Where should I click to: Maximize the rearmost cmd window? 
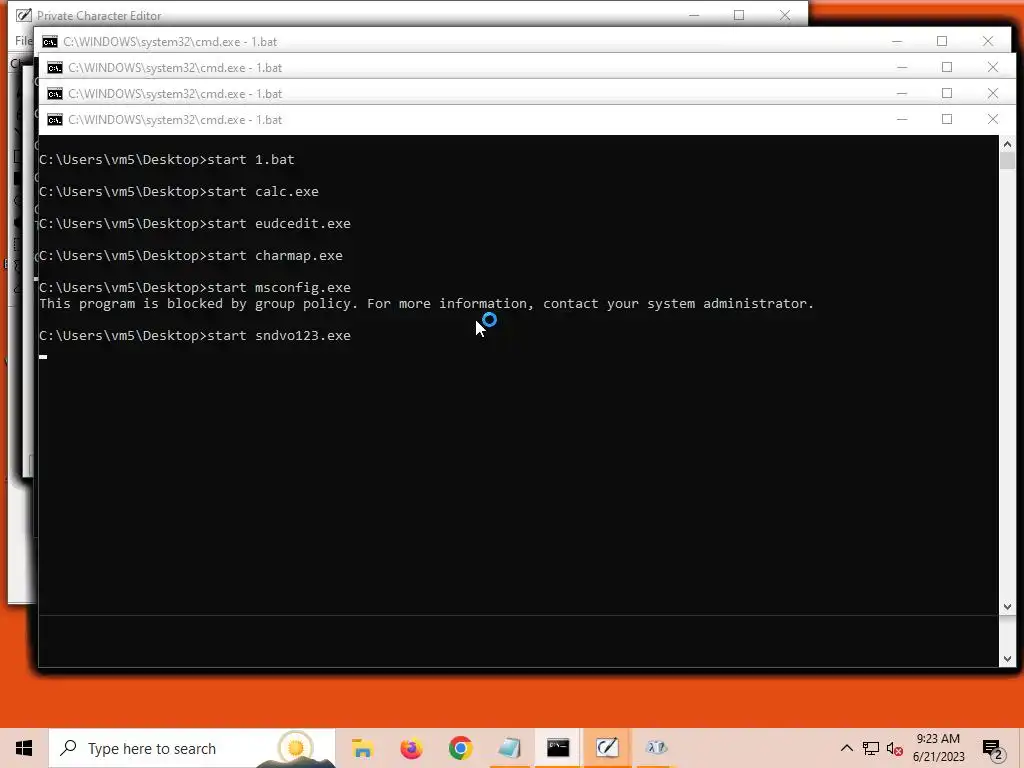coord(942,41)
